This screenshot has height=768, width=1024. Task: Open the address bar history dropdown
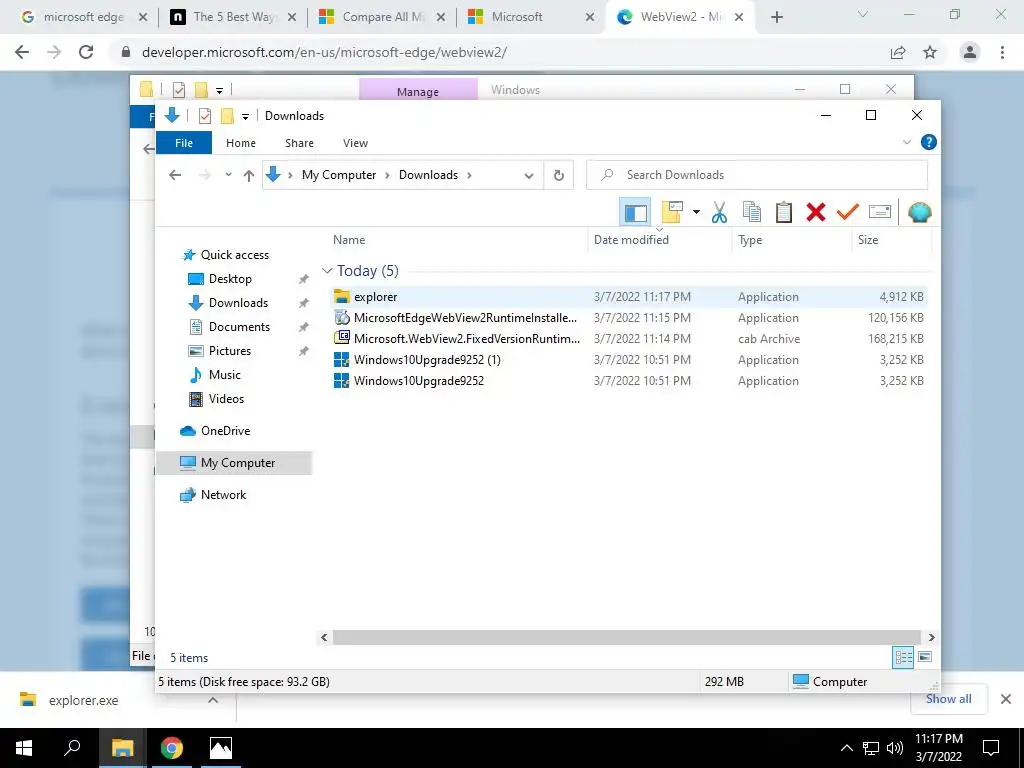[529, 176]
